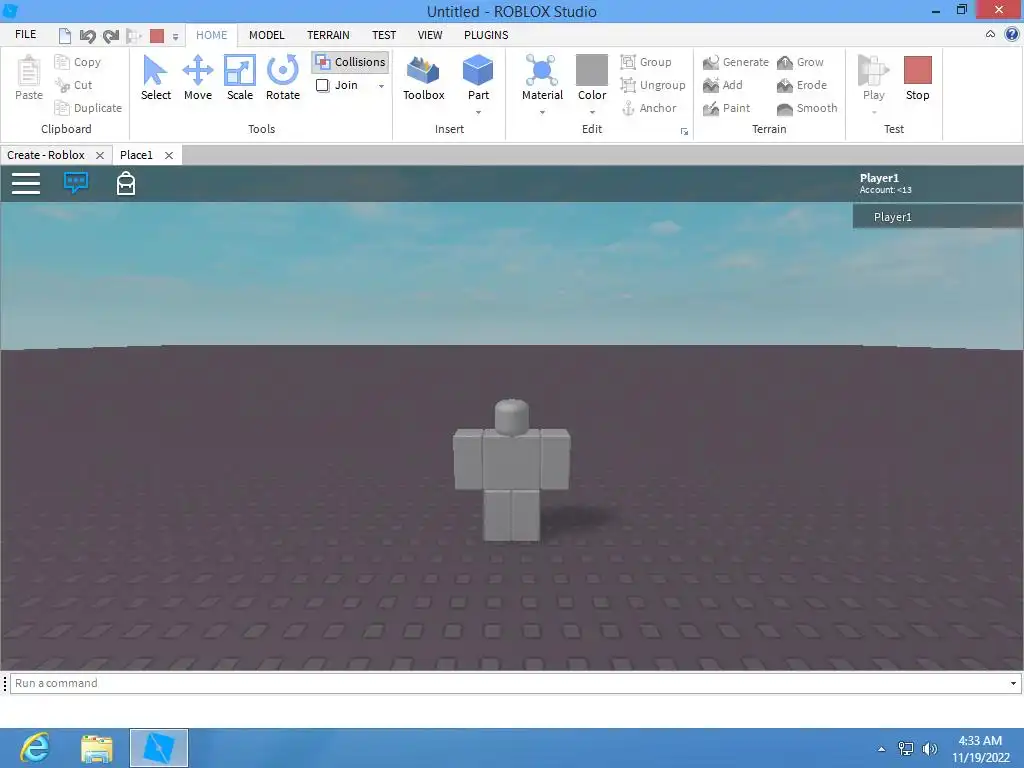The height and width of the screenshot is (768, 1024).
Task: Collapse the ribbon with the chevron
Action: pyautogui.click(x=990, y=34)
